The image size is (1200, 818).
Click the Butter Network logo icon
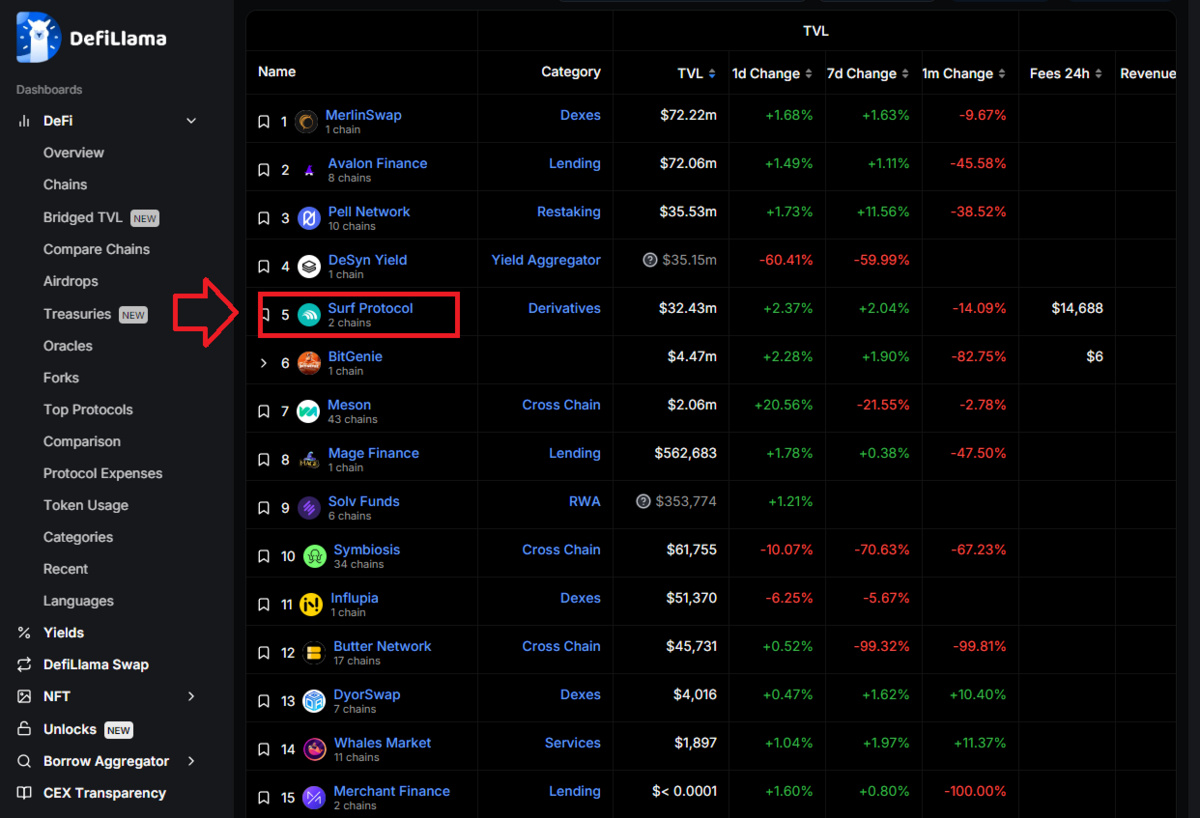coord(314,653)
